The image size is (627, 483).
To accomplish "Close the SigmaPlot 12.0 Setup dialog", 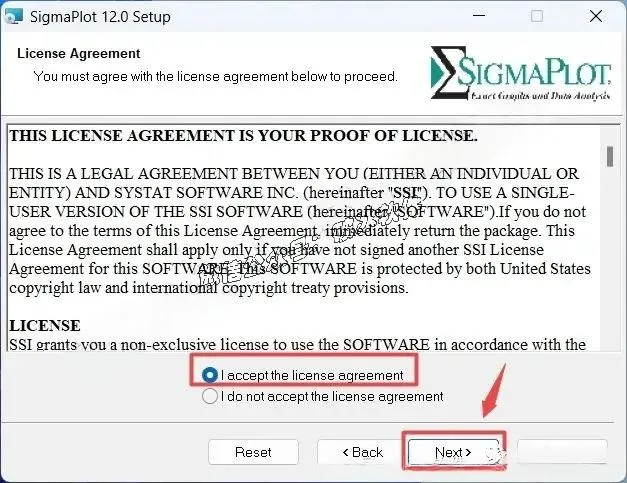I will 596,16.
